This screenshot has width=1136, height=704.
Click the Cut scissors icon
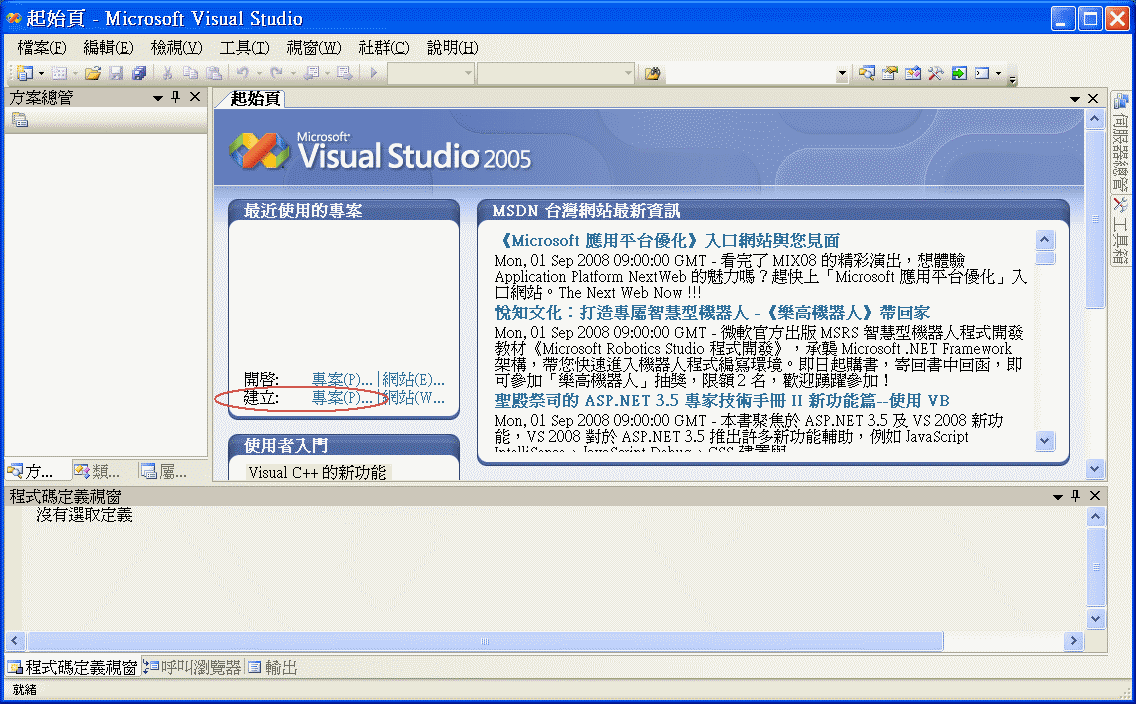coord(167,73)
